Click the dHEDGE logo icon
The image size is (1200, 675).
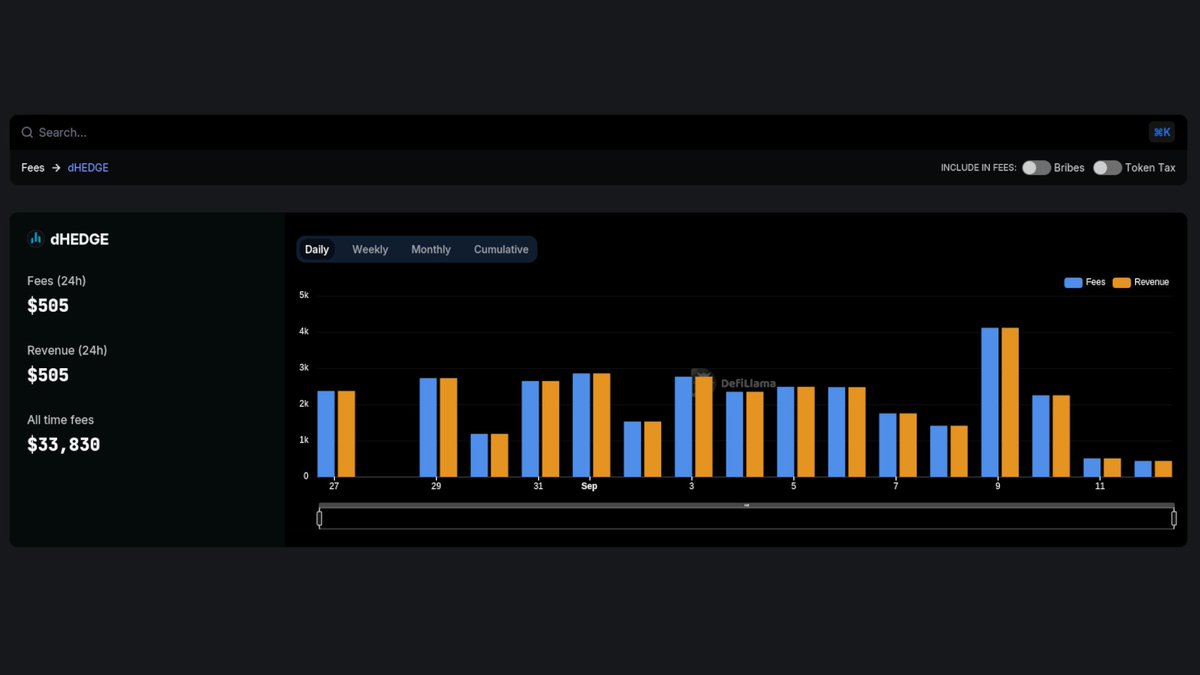click(x=36, y=239)
